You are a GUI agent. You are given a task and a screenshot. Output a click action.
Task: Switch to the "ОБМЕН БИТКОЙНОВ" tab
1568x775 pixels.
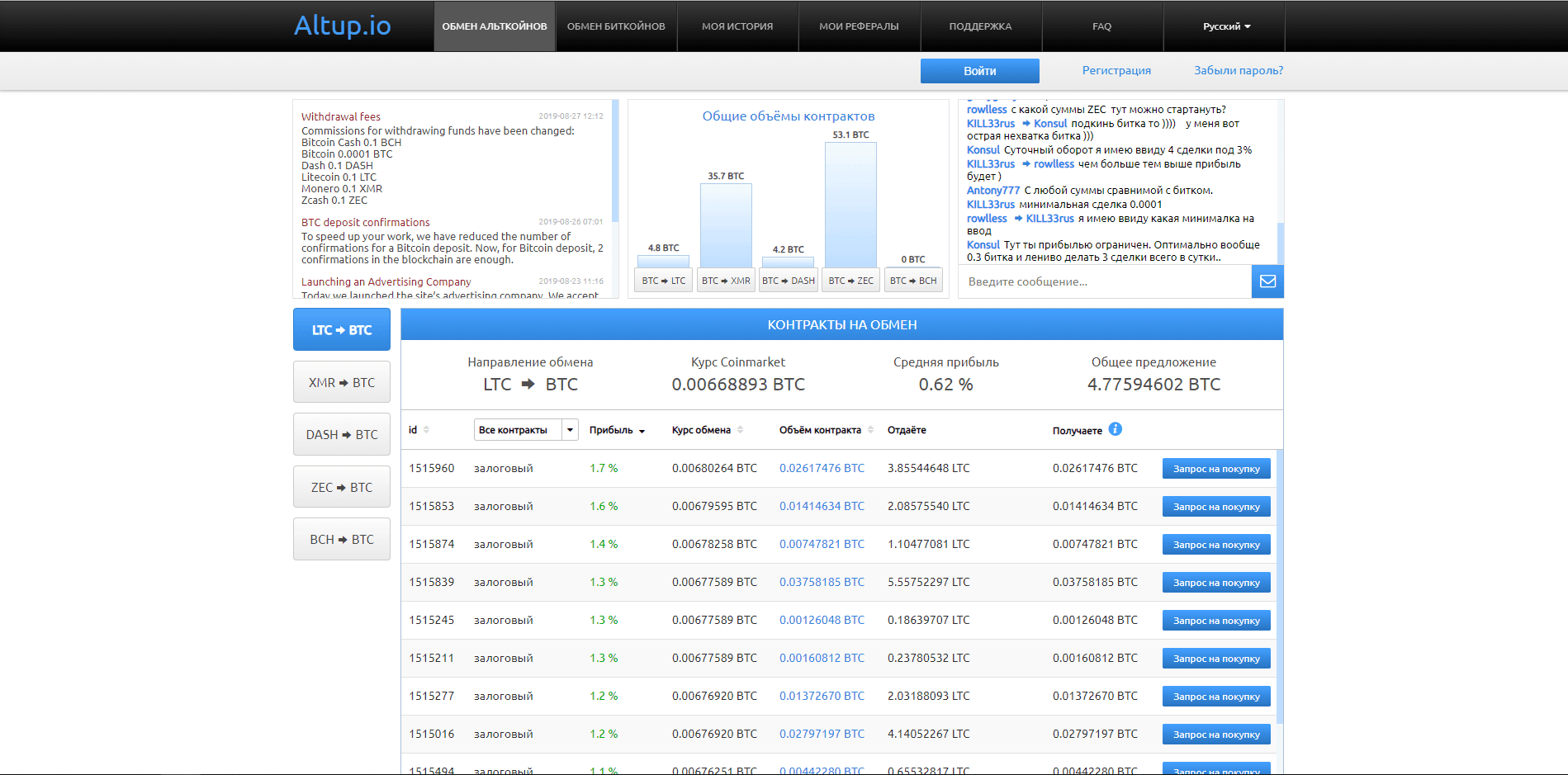616,26
